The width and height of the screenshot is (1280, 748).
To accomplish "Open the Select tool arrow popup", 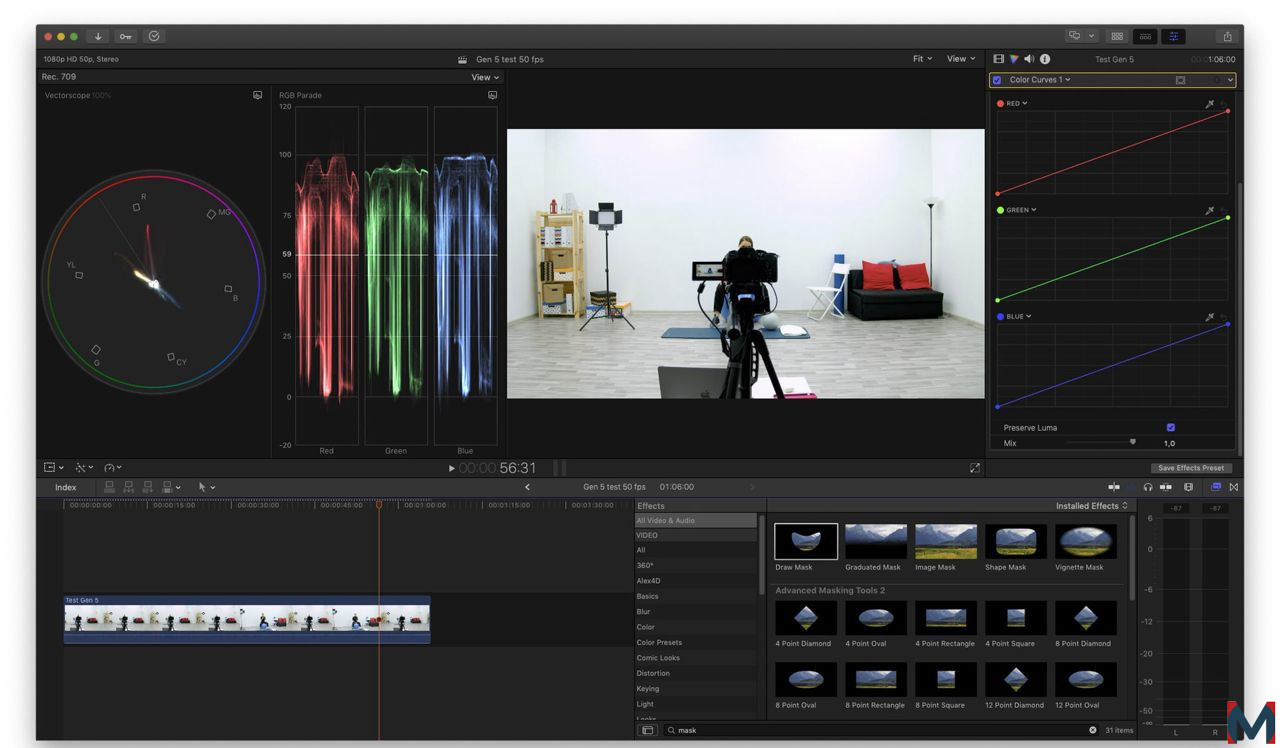I will coord(206,487).
